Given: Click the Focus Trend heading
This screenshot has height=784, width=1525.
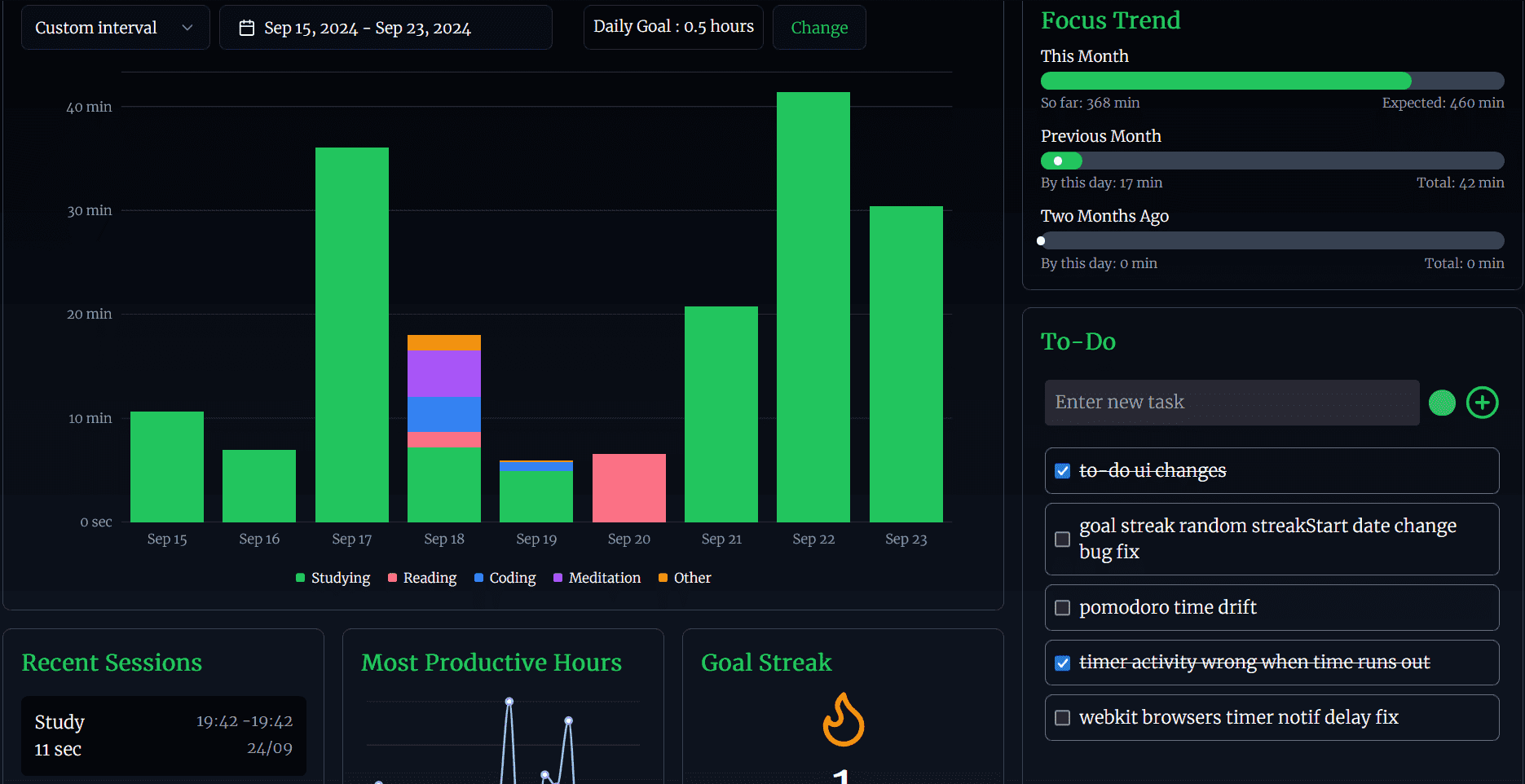Looking at the screenshot, I should [x=1111, y=20].
